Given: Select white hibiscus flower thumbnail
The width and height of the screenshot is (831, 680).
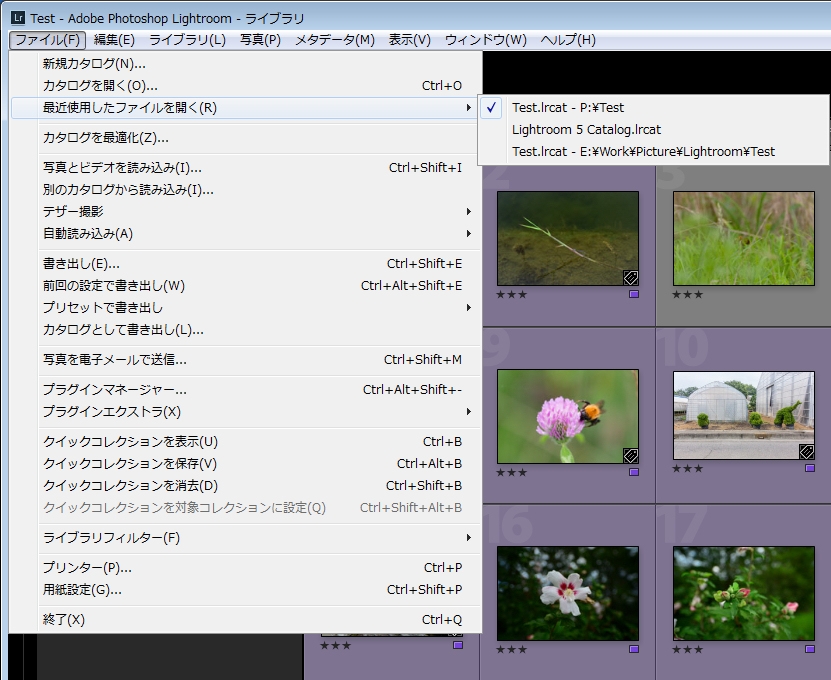Looking at the screenshot, I should (568, 594).
